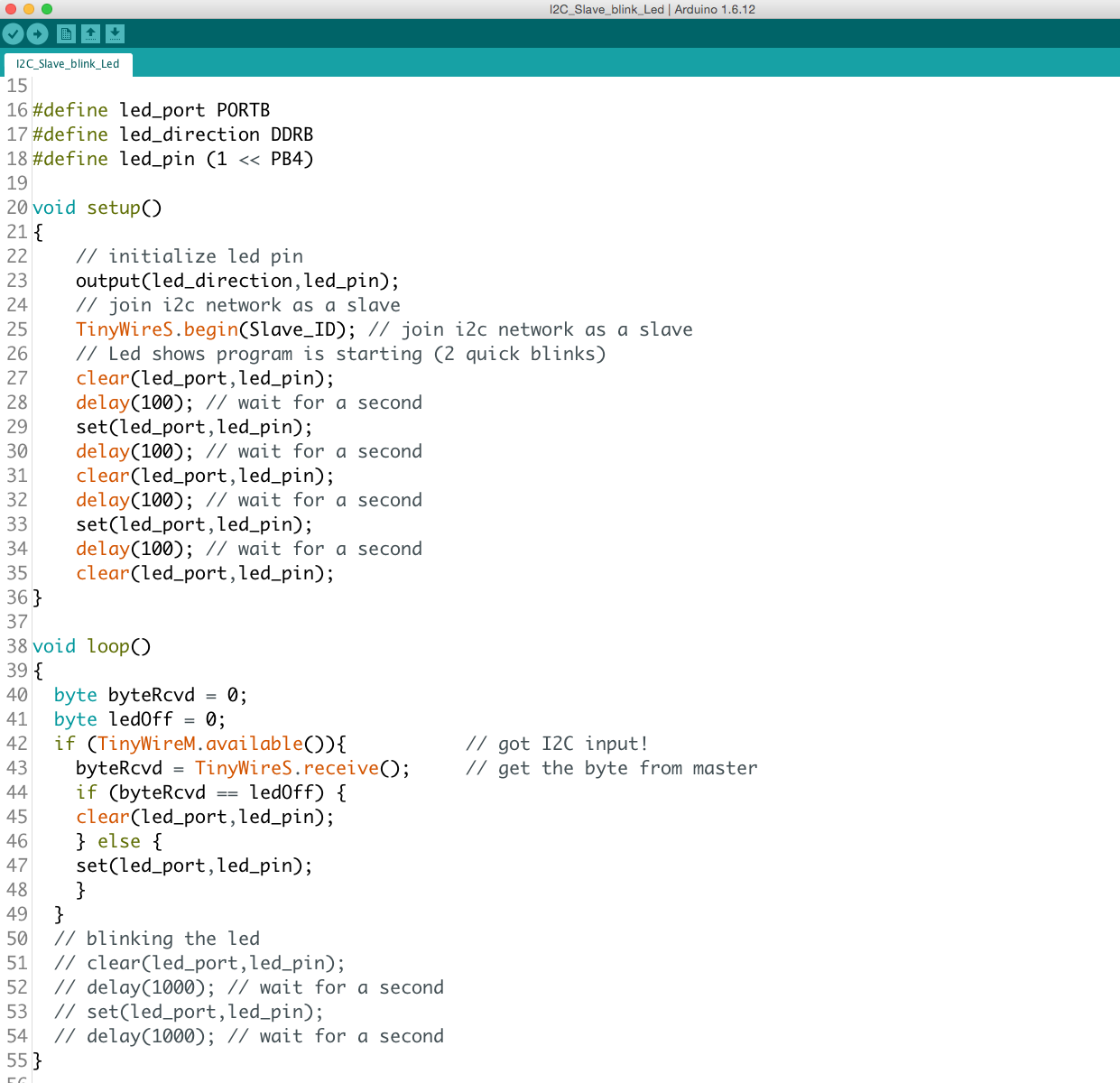Click the '// got I2C input!' comment

coord(558,744)
